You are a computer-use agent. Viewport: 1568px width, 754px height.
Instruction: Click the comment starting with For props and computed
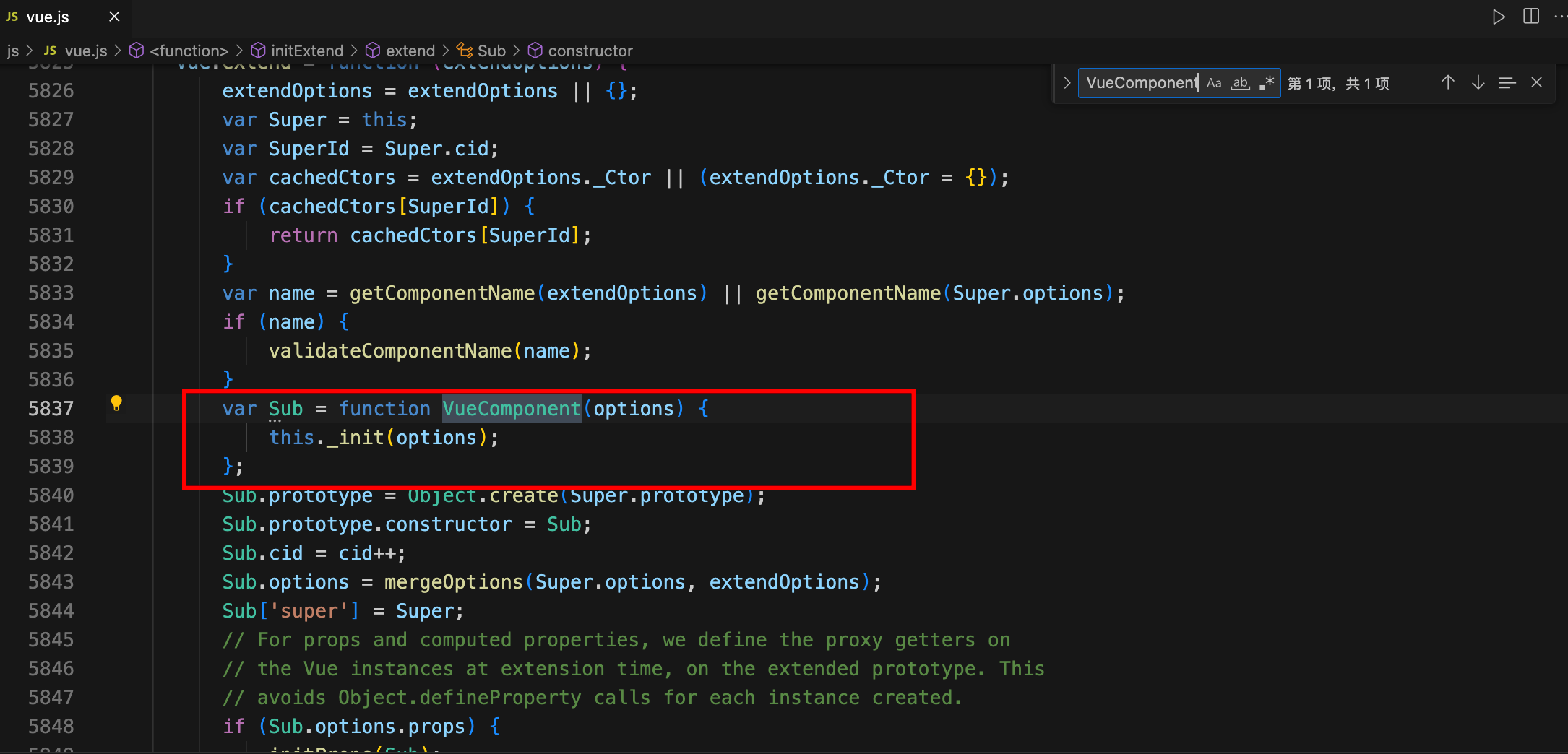tap(616, 640)
